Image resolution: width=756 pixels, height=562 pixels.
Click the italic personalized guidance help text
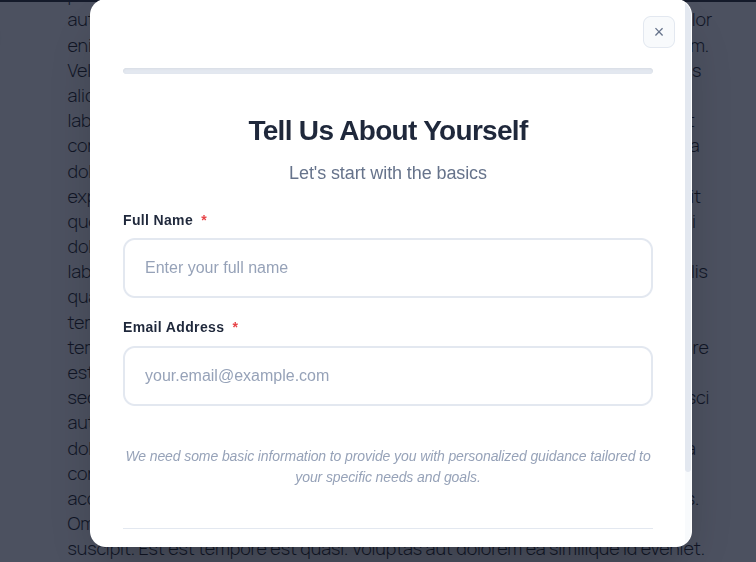tap(388, 467)
